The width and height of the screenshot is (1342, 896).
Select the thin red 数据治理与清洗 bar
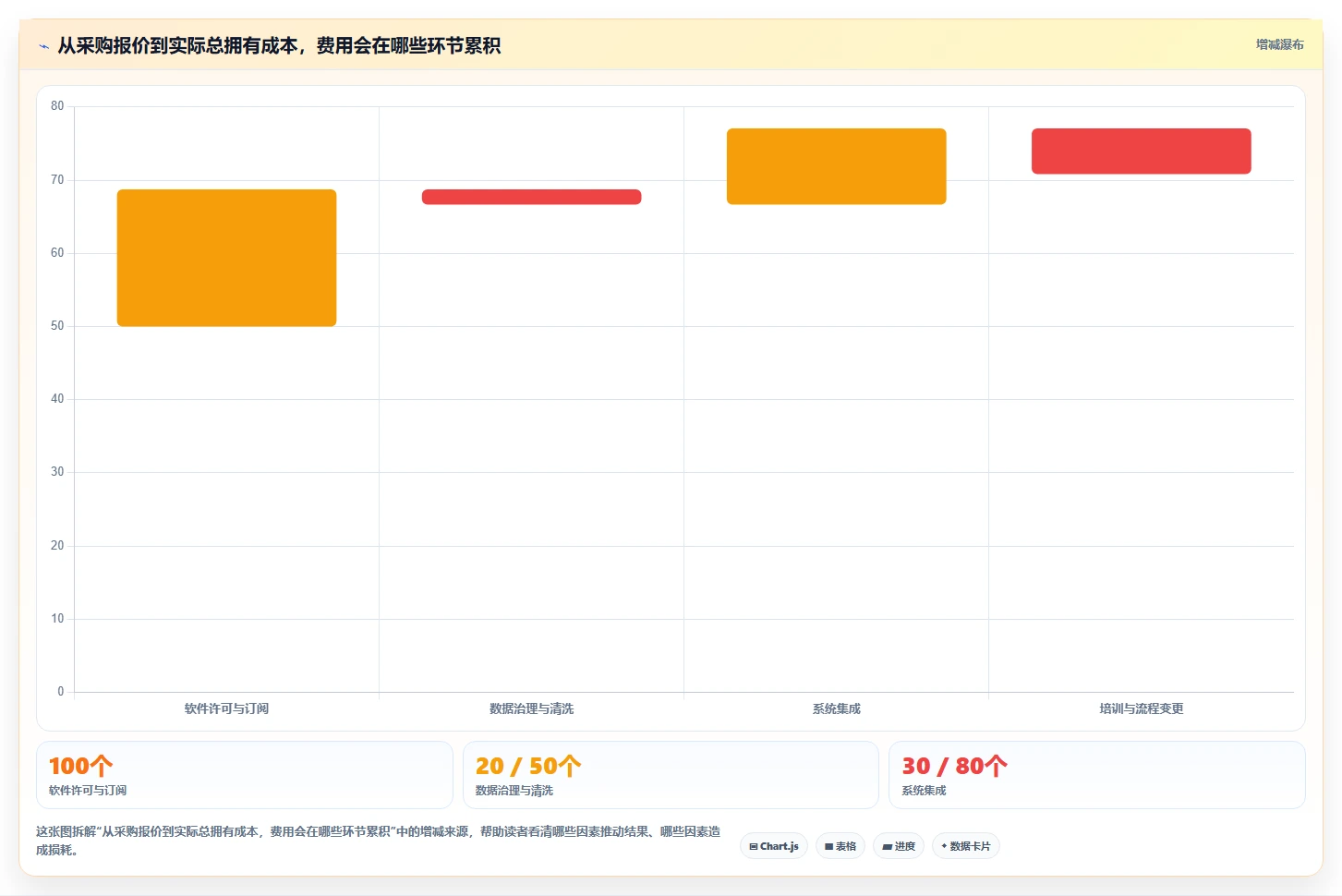[531, 197]
